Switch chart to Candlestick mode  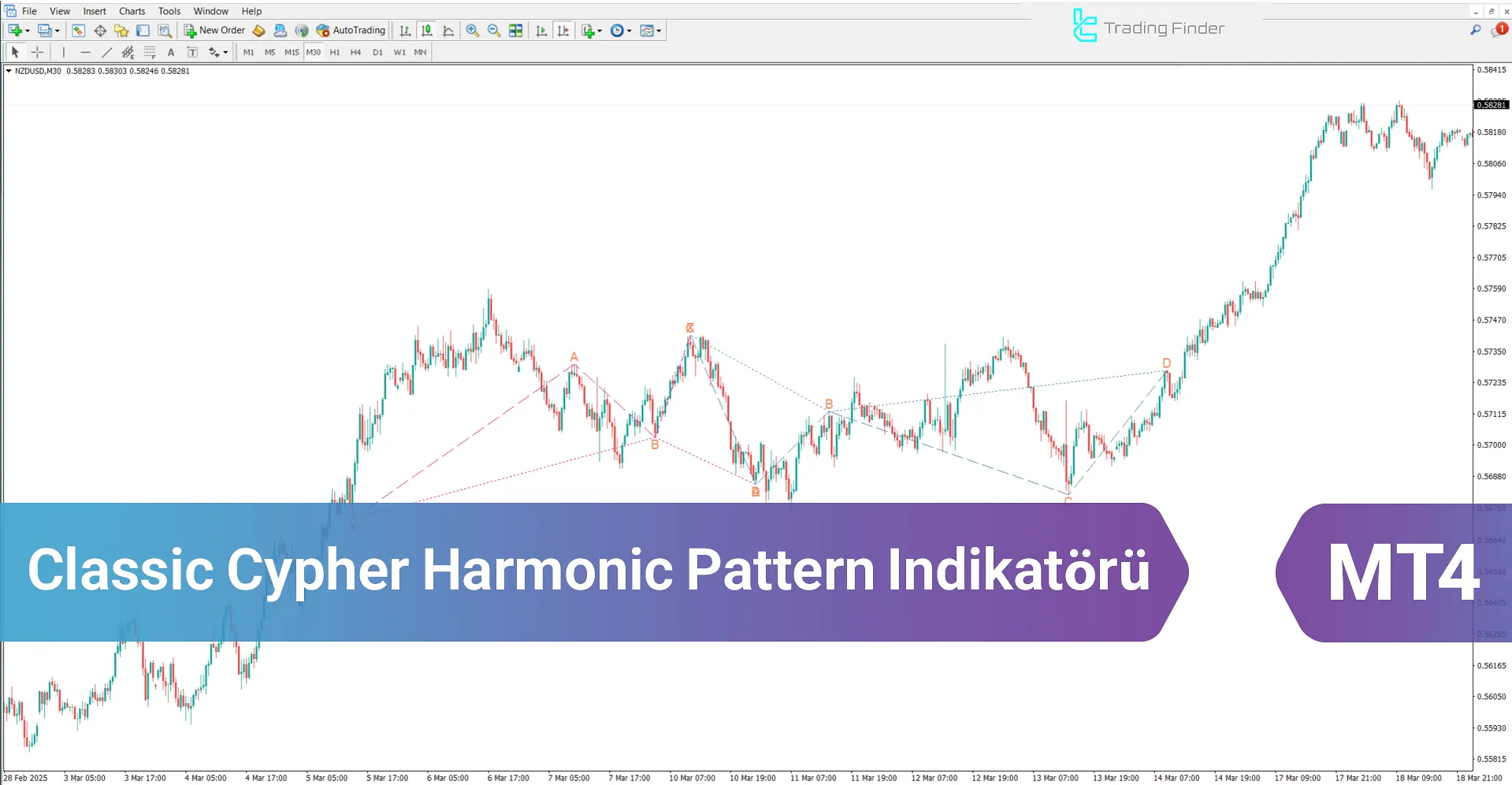pyautogui.click(x=425, y=30)
